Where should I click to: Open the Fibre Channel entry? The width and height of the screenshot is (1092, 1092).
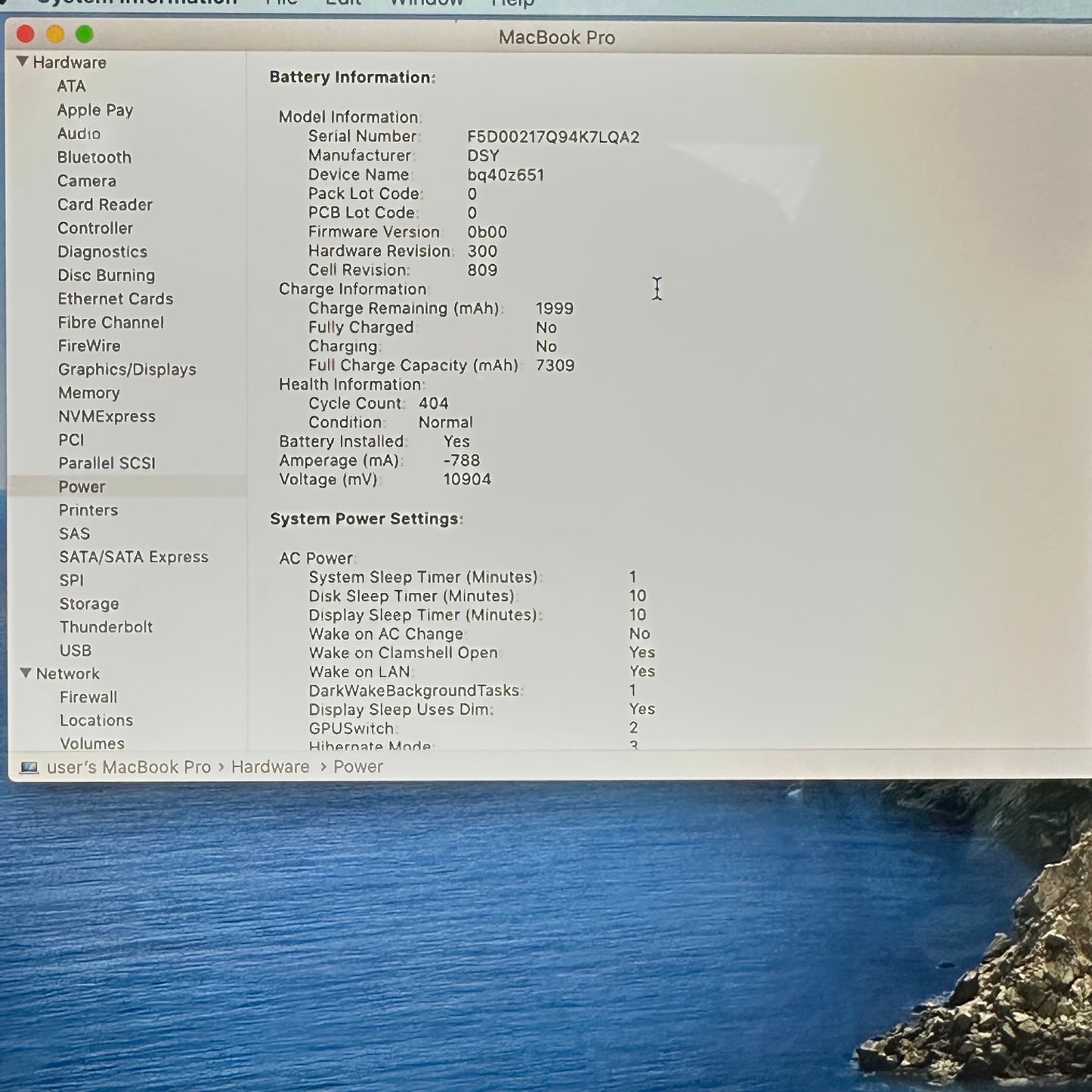click(x=111, y=322)
